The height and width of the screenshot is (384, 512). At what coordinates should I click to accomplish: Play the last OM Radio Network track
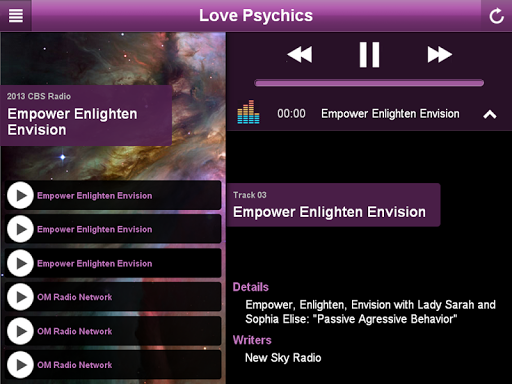click(x=20, y=365)
